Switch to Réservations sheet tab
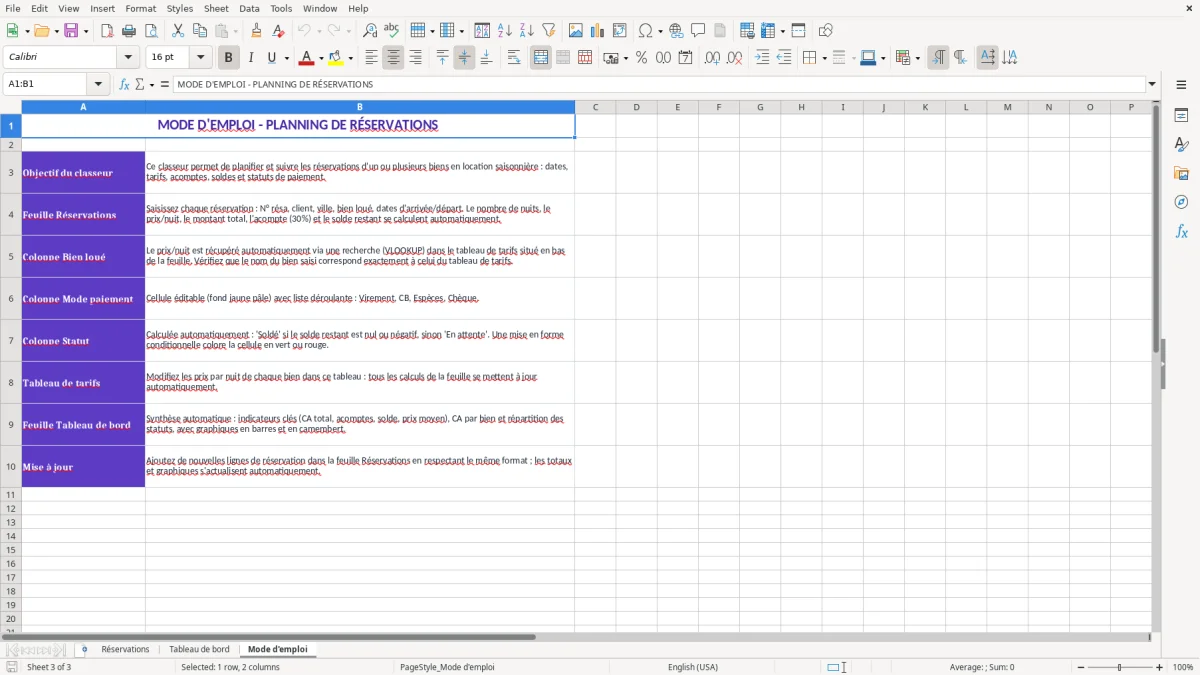 coord(125,649)
